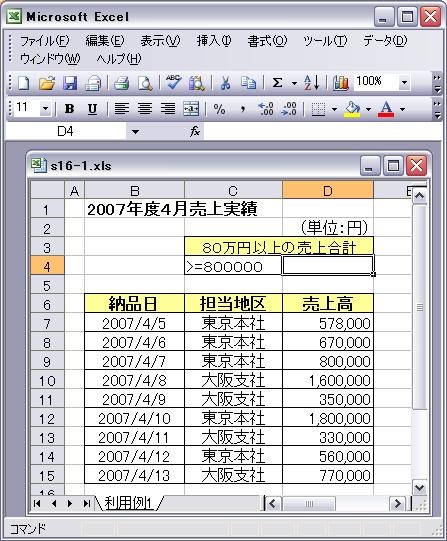Select the 利用例1 sheet tab
The height and width of the screenshot is (541, 447).
(x=128, y=503)
